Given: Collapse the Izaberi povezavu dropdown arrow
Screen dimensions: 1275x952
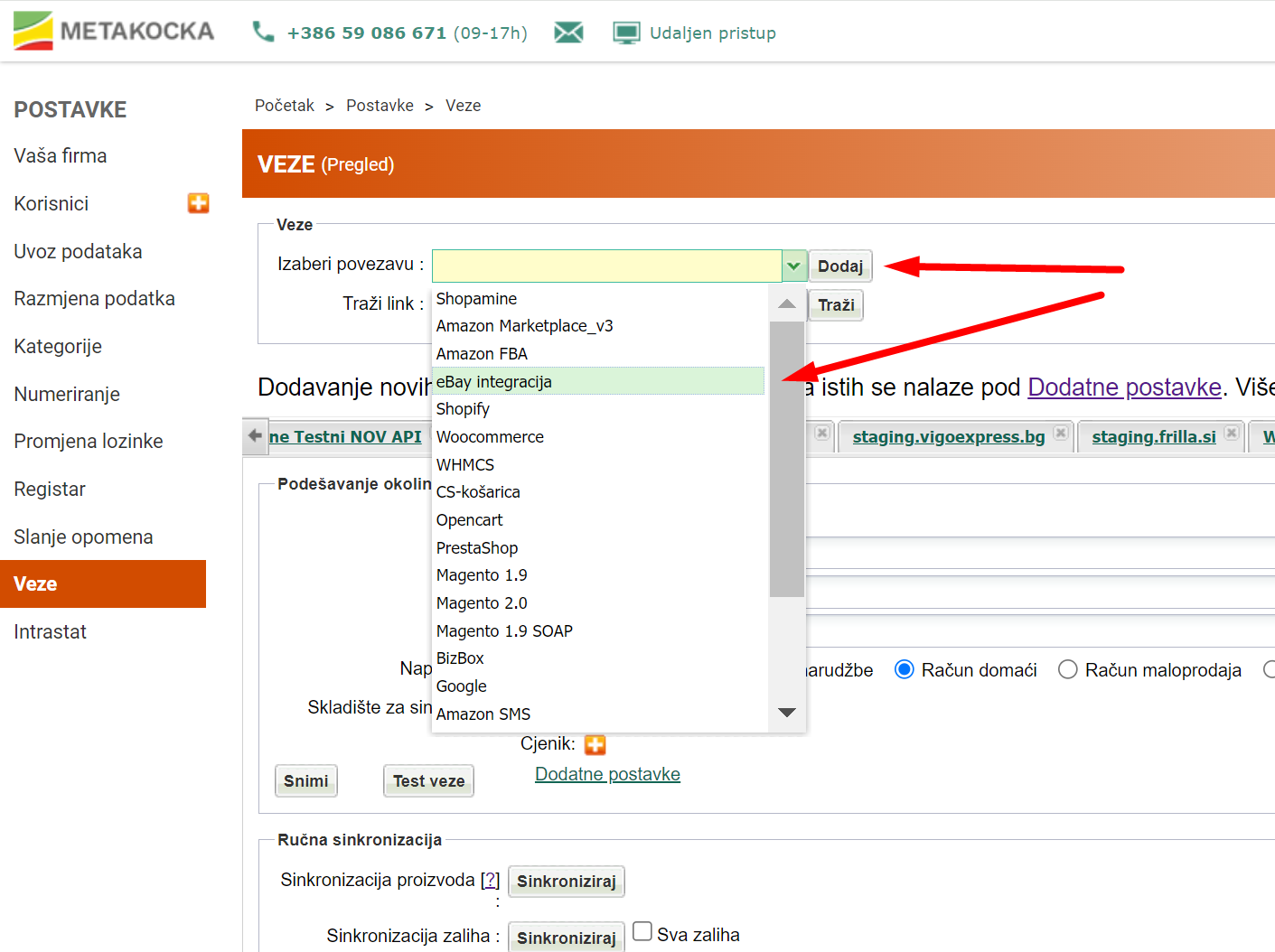Looking at the screenshot, I should pos(793,266).
